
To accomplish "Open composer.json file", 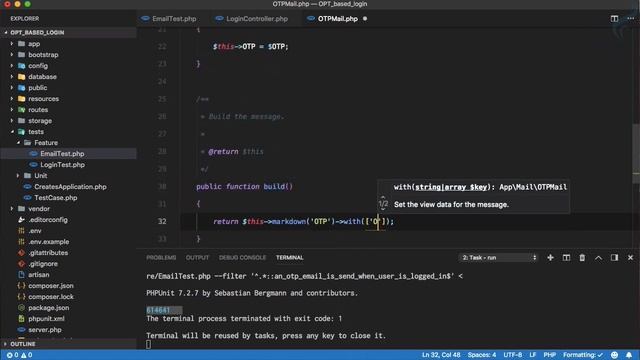I will pyautogui.click(x=51, y=286).
